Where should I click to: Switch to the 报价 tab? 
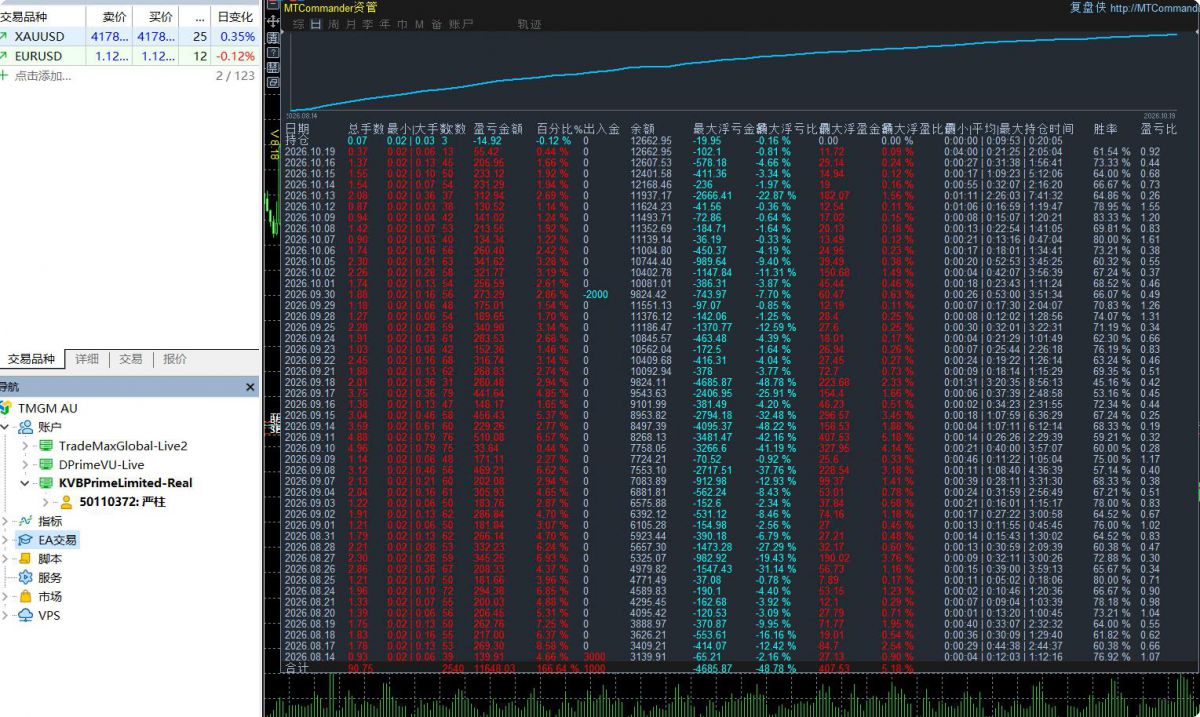(175, 359)
